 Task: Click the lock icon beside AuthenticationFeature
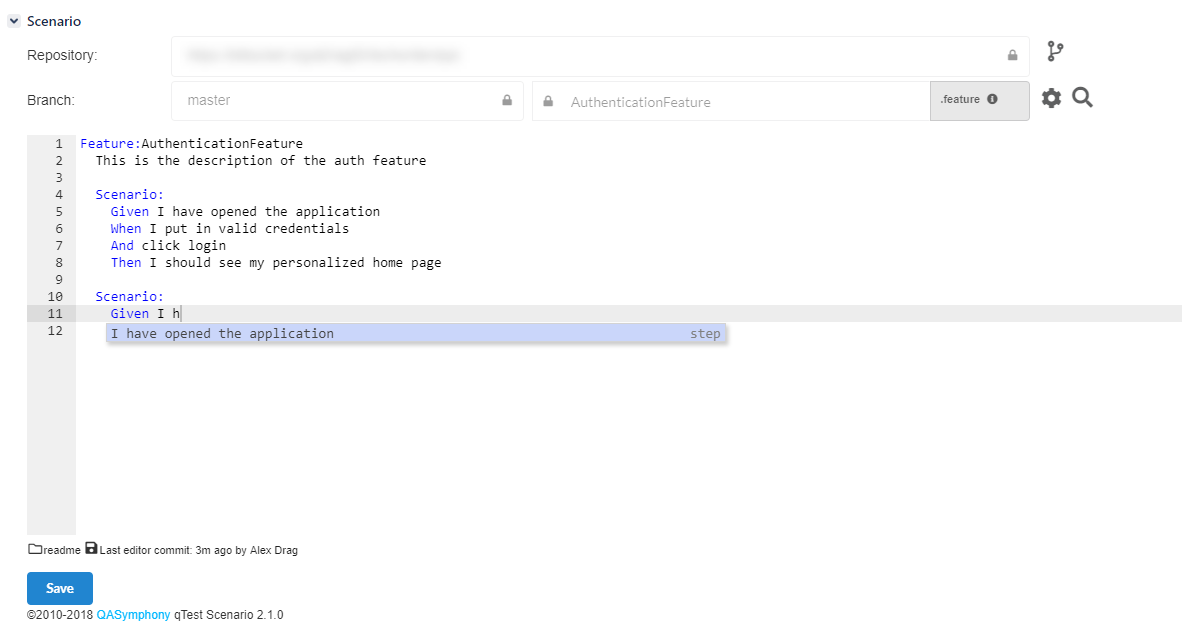547,101
